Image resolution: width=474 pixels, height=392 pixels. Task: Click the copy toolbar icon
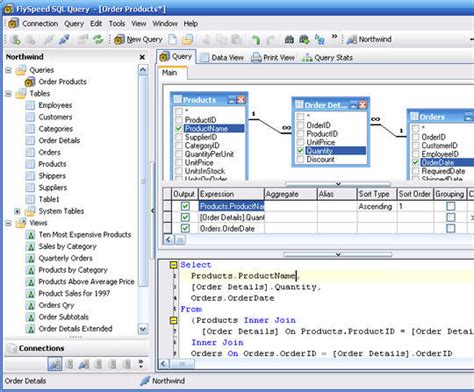(221, 40)
